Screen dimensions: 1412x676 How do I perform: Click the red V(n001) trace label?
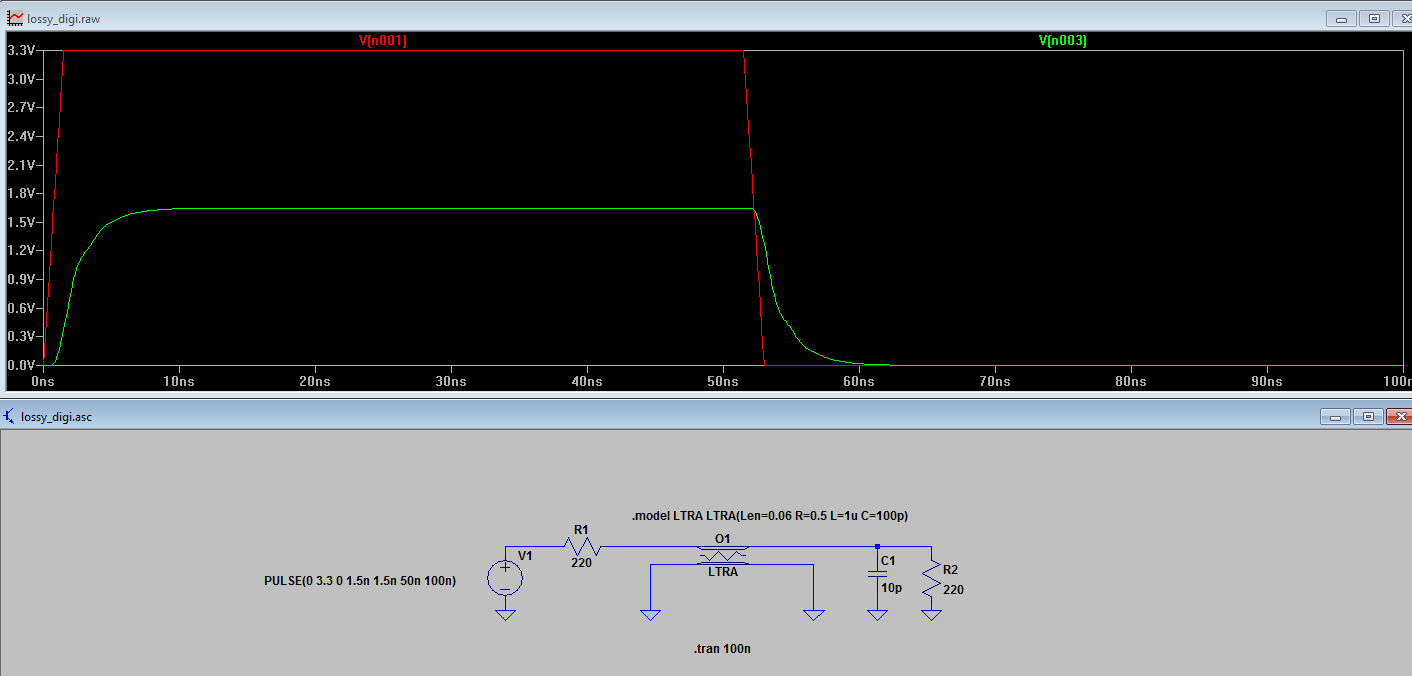[383, 41]
